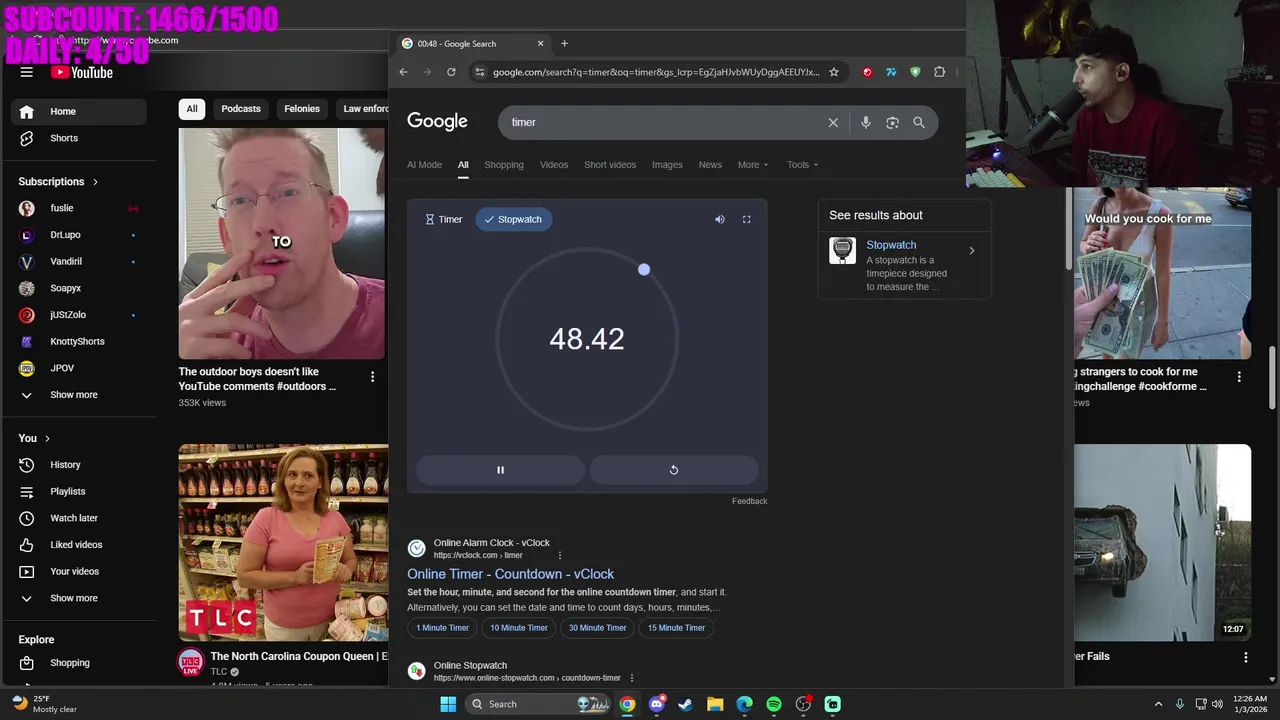Expand the Subscriptions section chevron

[96, 182]
